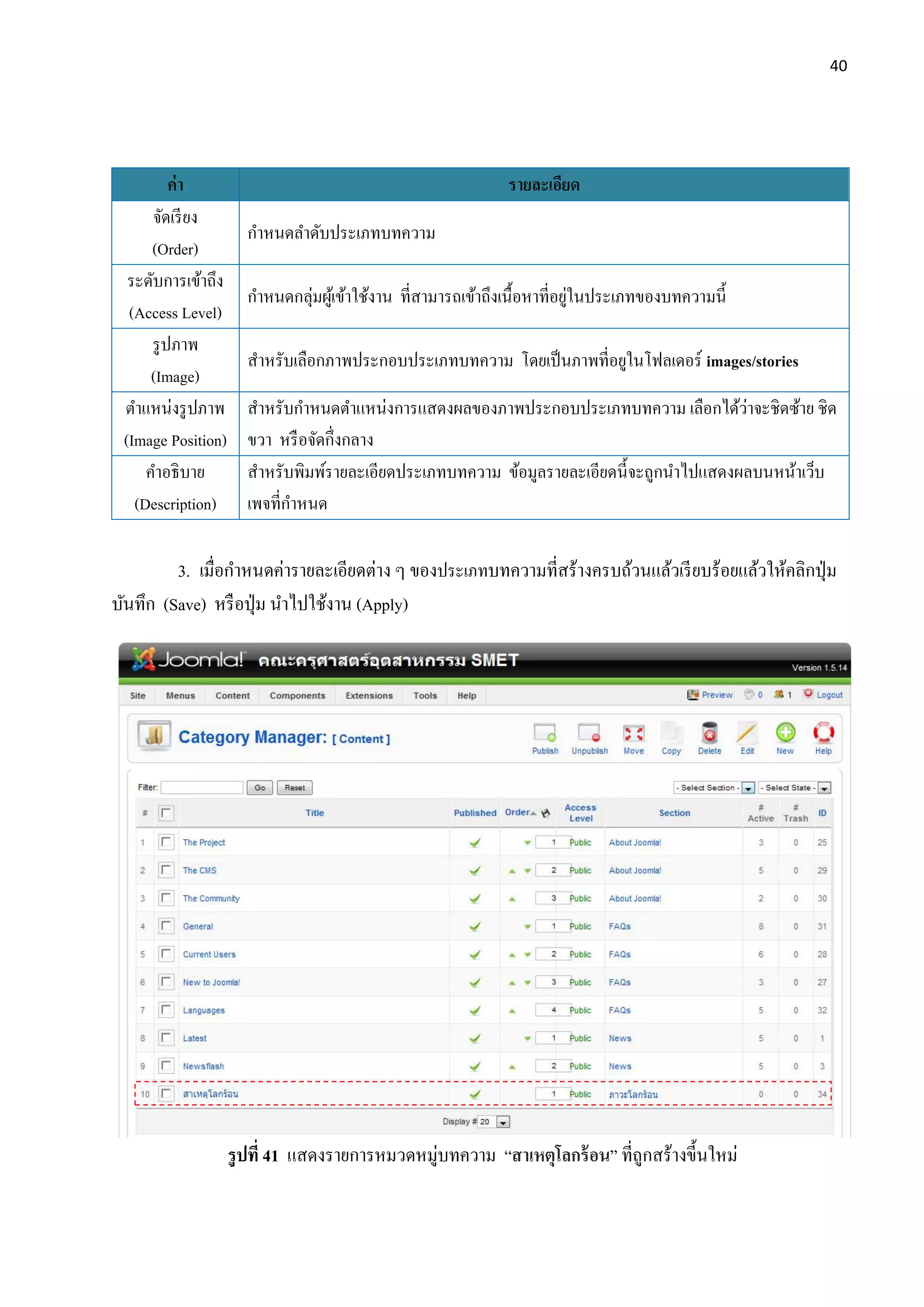The image size is (924, 1307).
Task: Open the Components menu
Action: tap(298, 695)
